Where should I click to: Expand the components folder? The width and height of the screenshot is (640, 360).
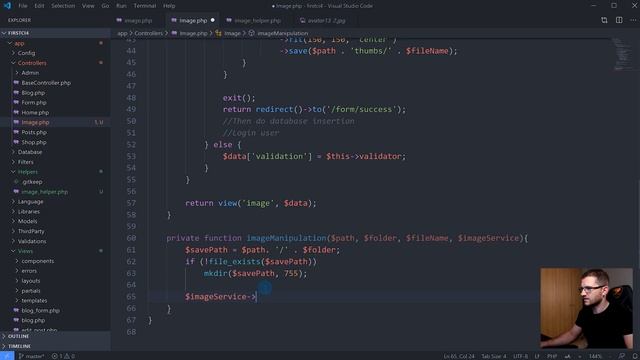55,261
